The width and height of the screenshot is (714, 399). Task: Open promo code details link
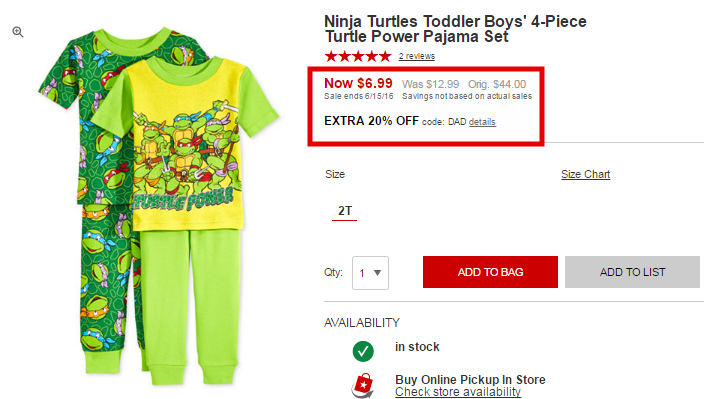pos(482,122)
